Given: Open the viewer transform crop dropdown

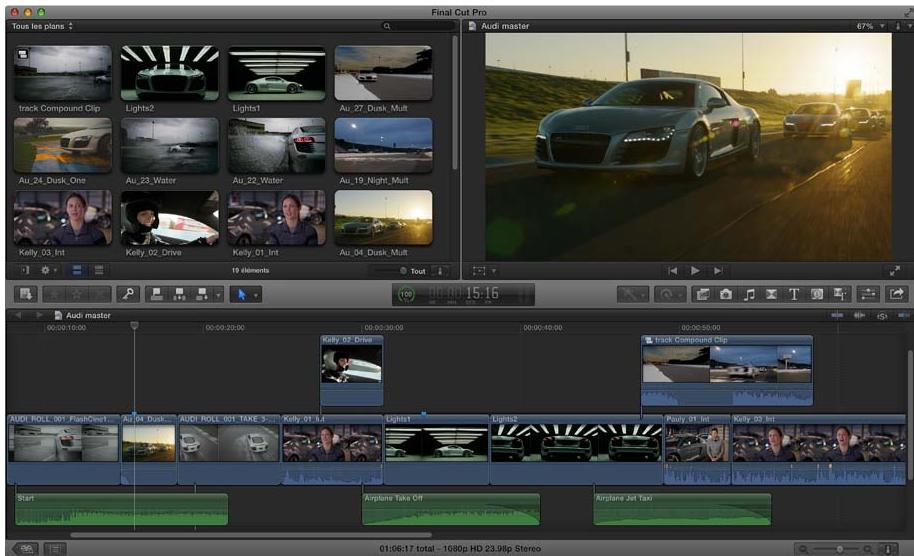Looking at the screenshot, I should pyautogui.click(x=484, y=270).
